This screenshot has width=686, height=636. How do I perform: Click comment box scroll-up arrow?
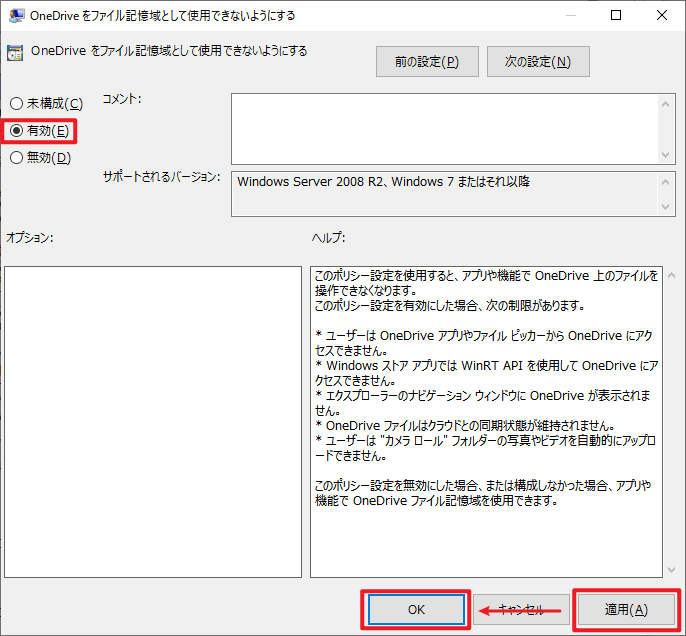point(665,104)
